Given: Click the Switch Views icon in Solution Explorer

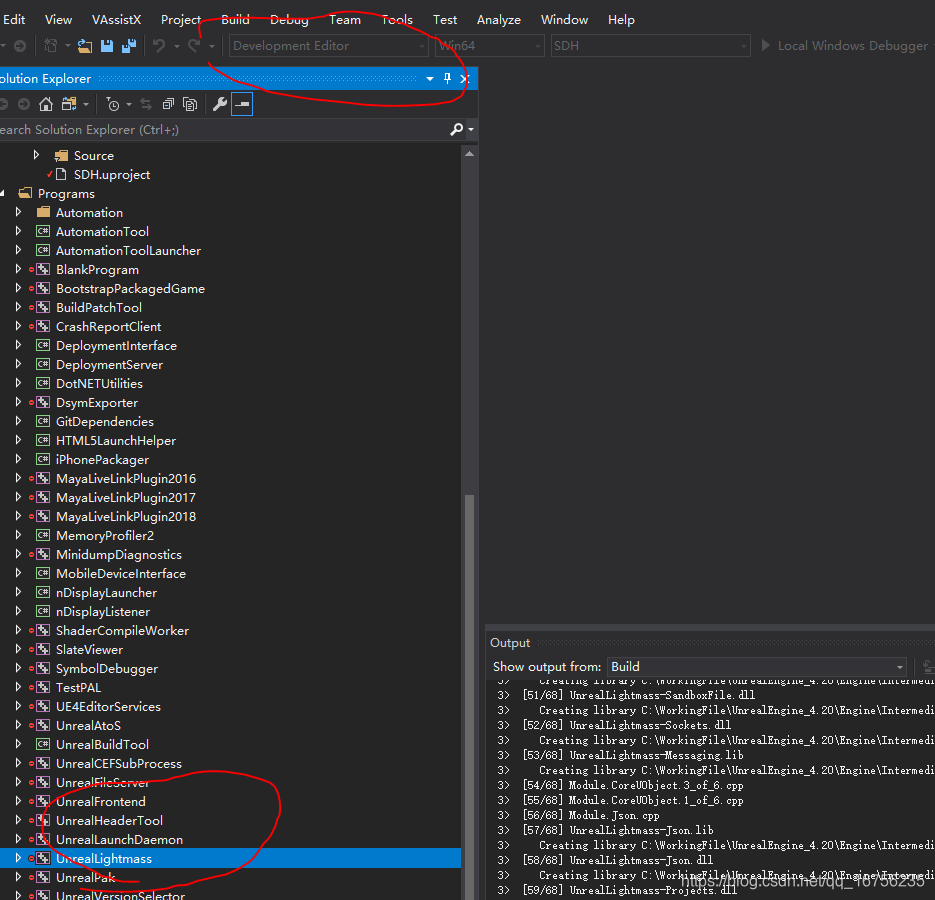Looking at the screenshot, I should [69, 104].
